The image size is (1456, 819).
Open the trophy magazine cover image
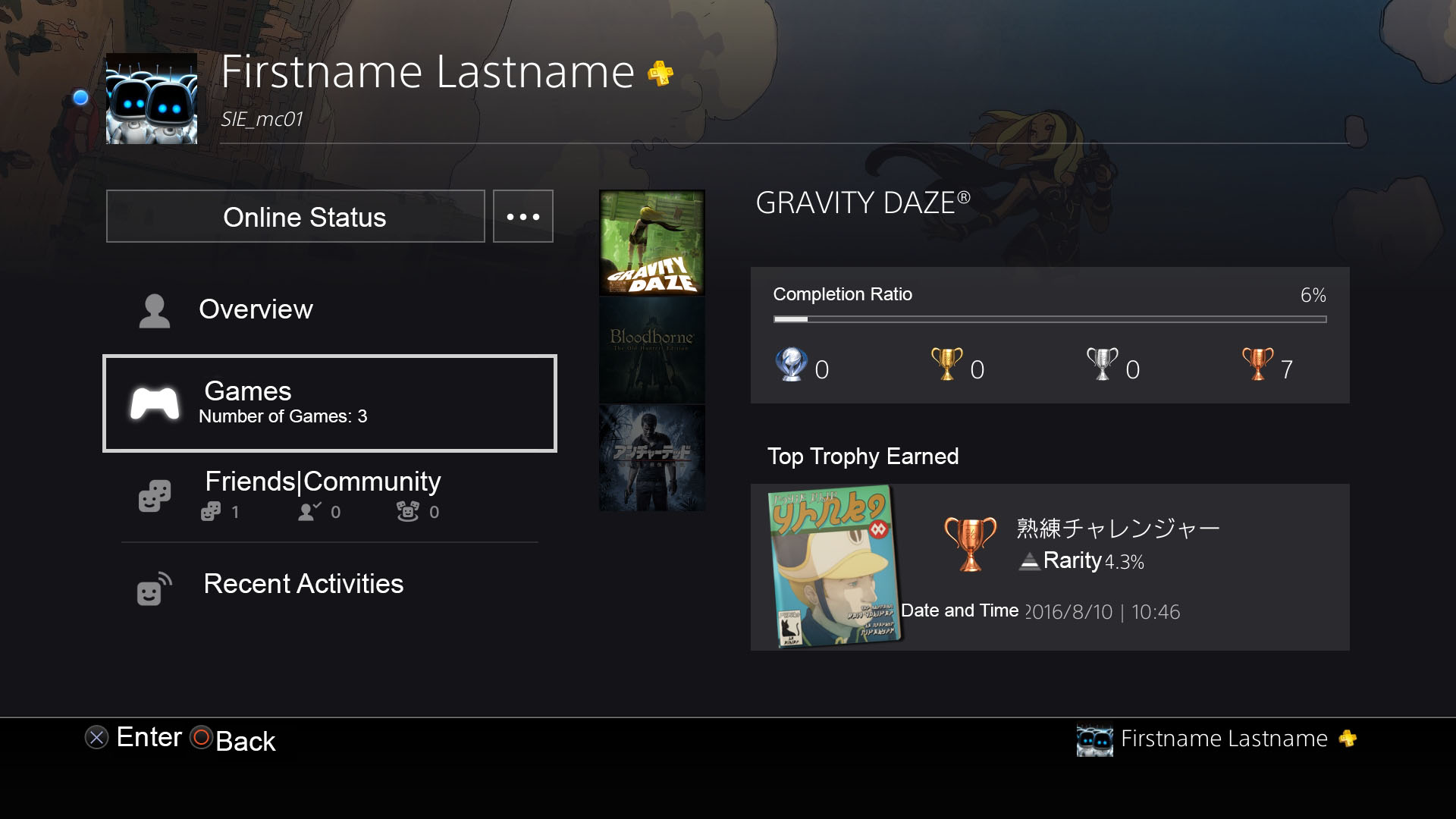click(x=836, y=567)
